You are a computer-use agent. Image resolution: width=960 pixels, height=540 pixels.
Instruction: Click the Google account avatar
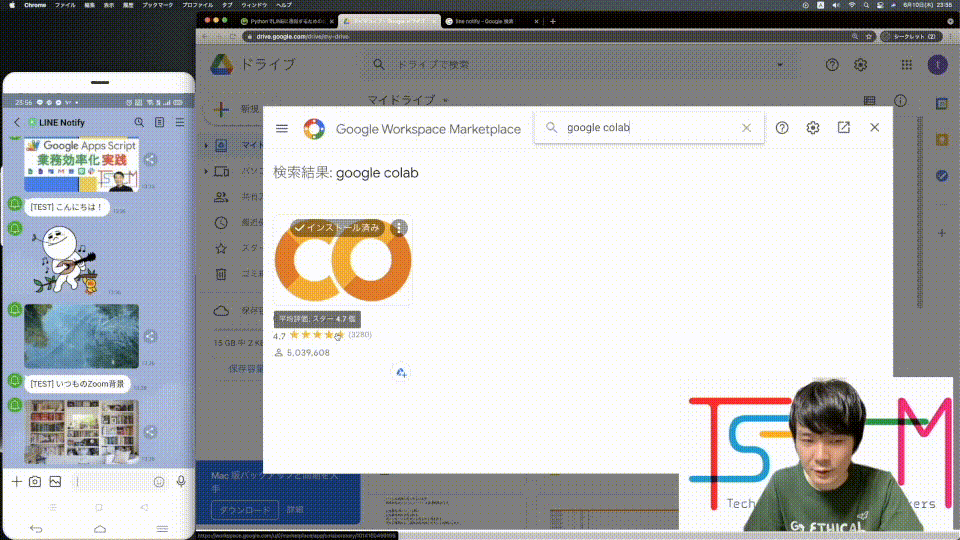pyautogui.click(x=937, y=64)
